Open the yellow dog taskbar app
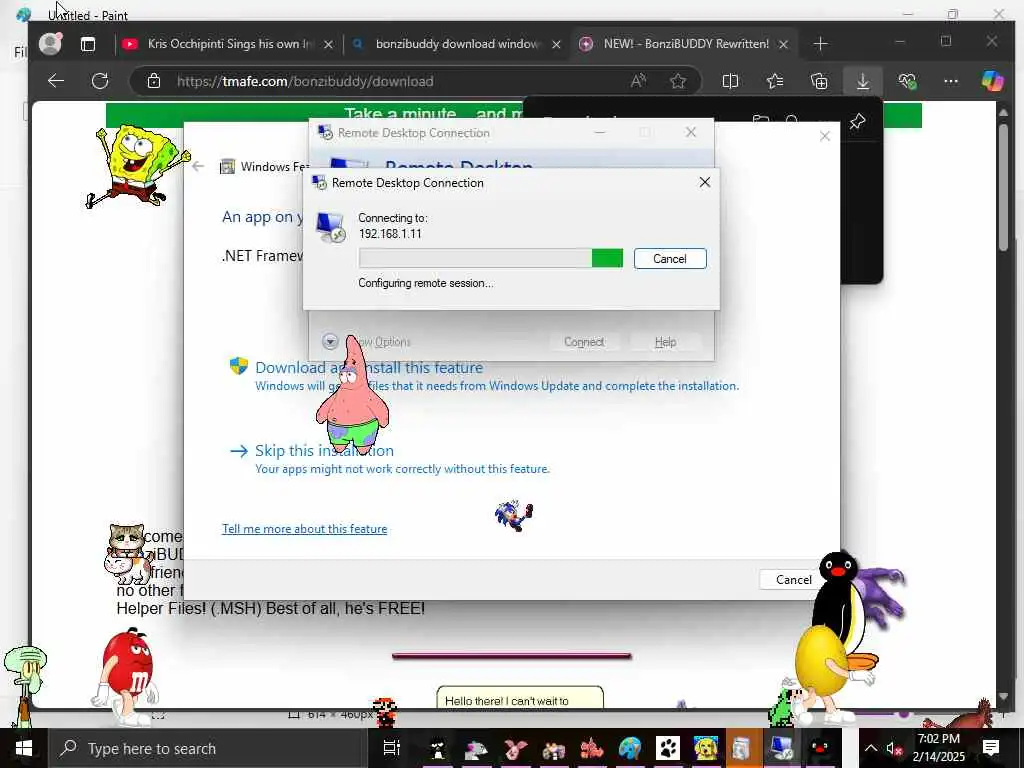This screenshot has width=1024, height=768. pyautogui.click(x=705, y=748)
